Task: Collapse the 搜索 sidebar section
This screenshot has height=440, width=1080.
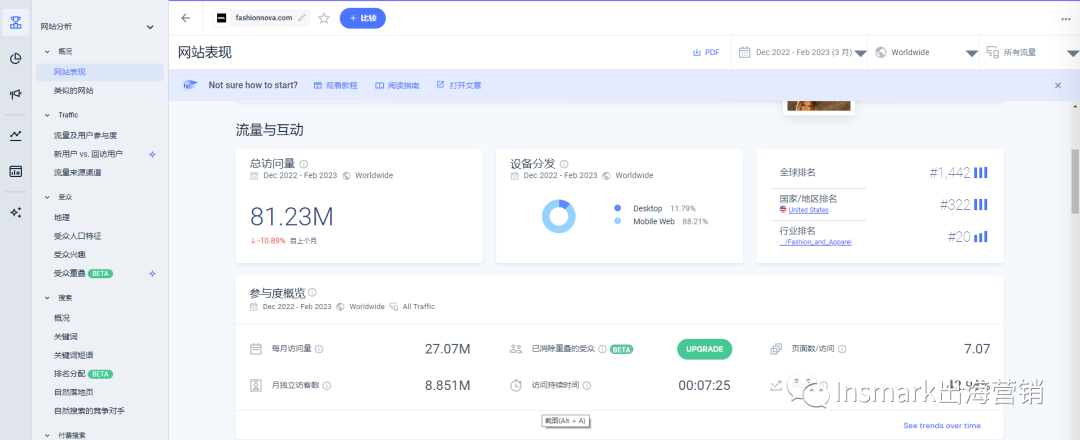Action: click(x=47, y=297)
